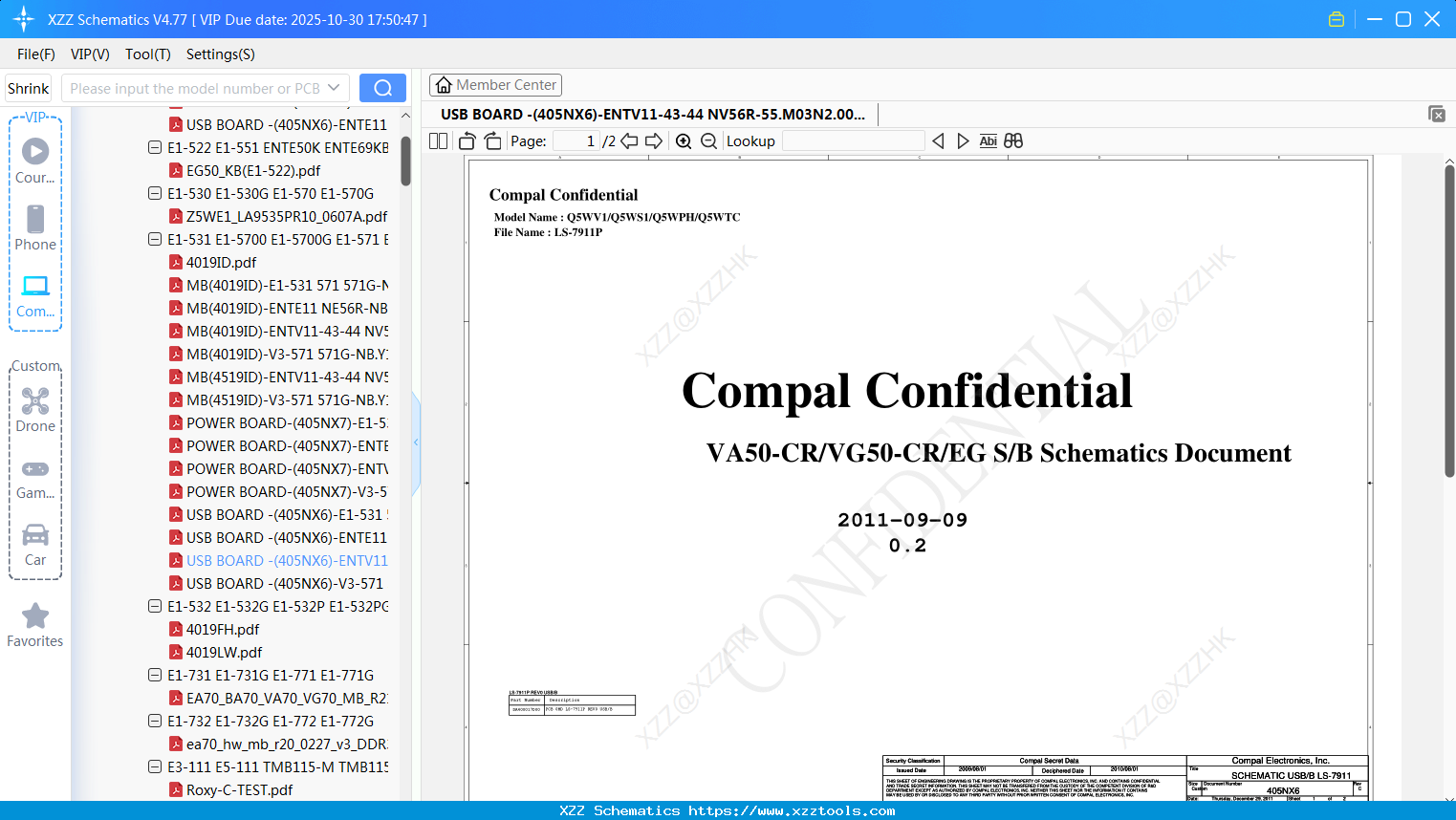Open MB(4019ID)-ENTE11 NE56R file
This screenshot has height=820, width=1456.
(278, 308)
